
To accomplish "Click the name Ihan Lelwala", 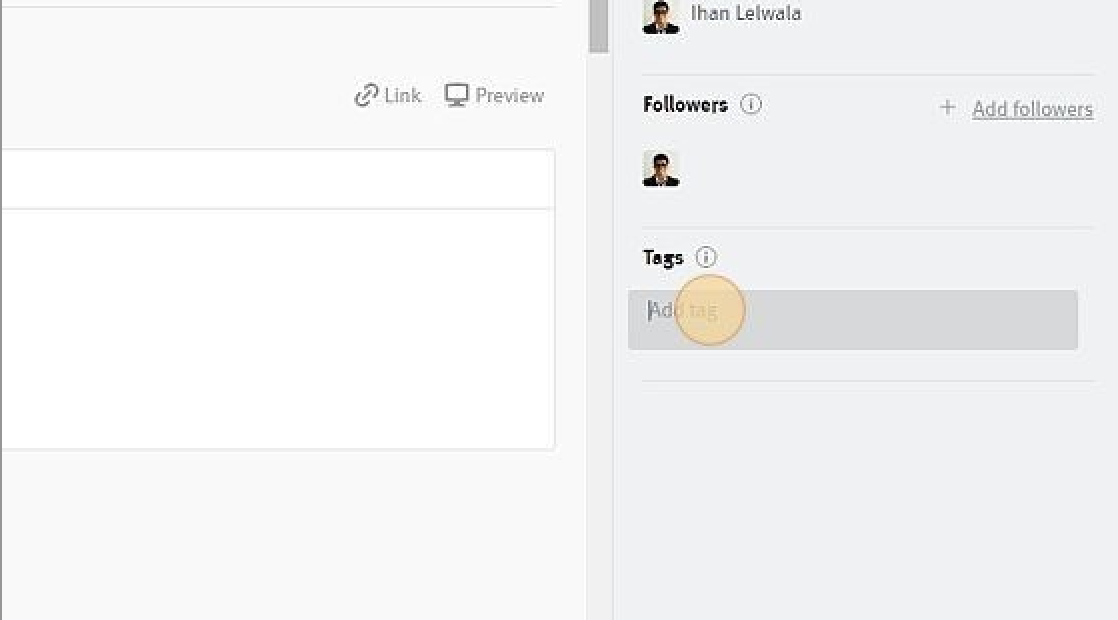I will (745, 14).
